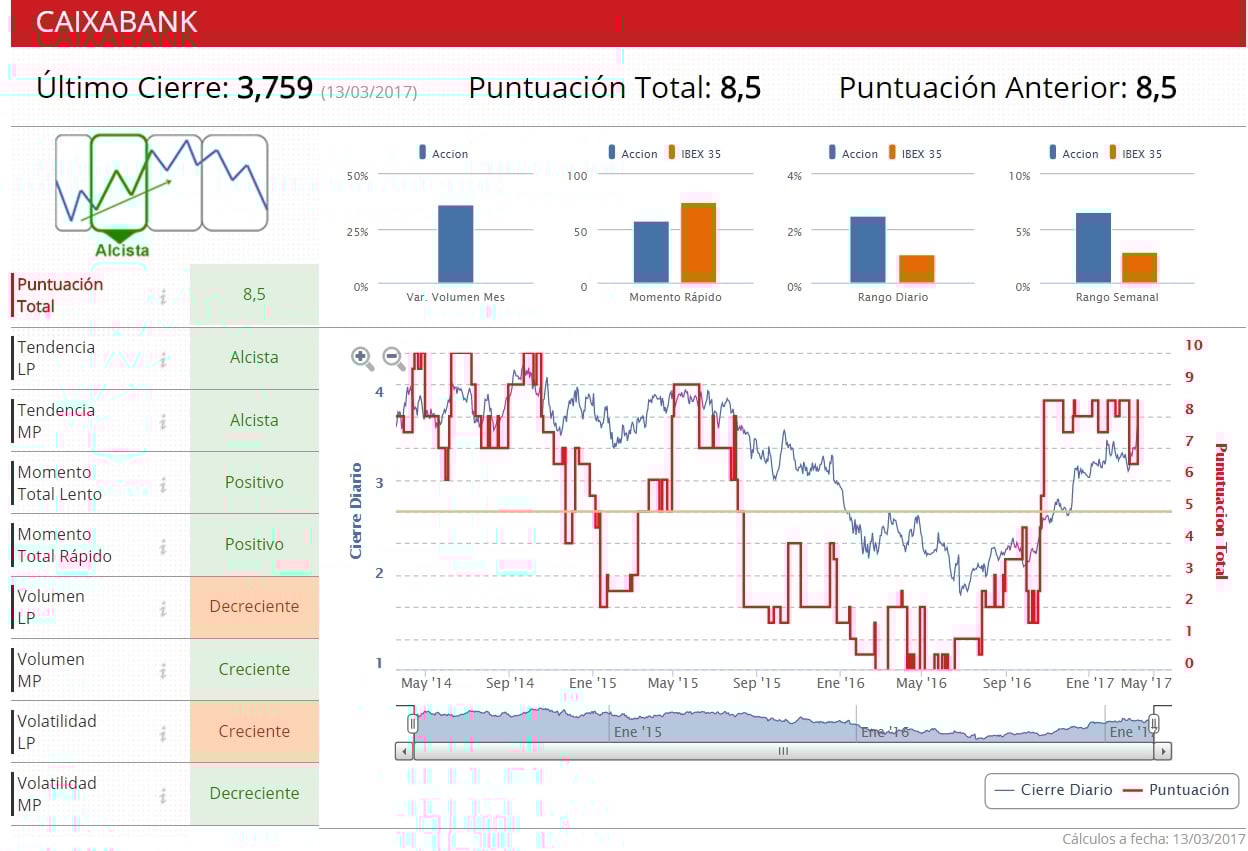Click the orange IBEX 35 bar in Rango Semanal
Image resolution: width=1248 pixels, height=851 pixels.
(x=1139, y=267)
